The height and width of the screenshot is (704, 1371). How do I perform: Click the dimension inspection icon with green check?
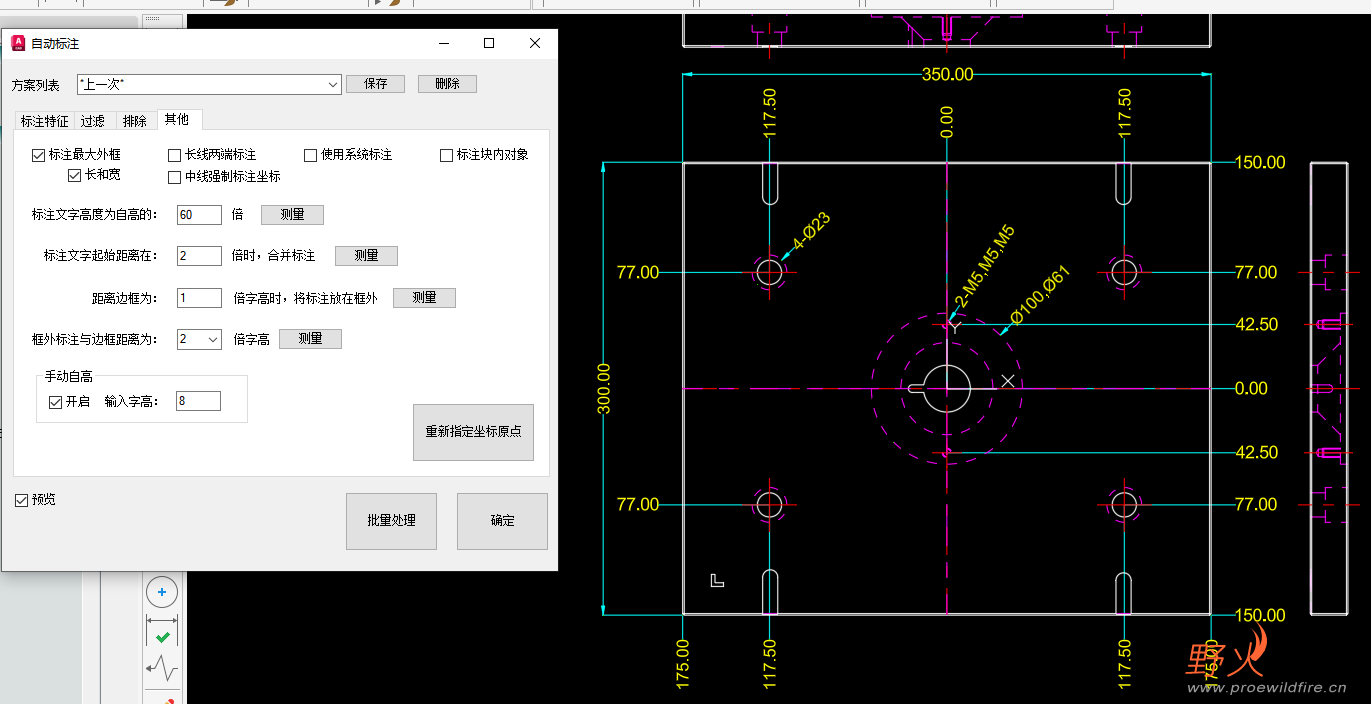(x=162, y=632)
